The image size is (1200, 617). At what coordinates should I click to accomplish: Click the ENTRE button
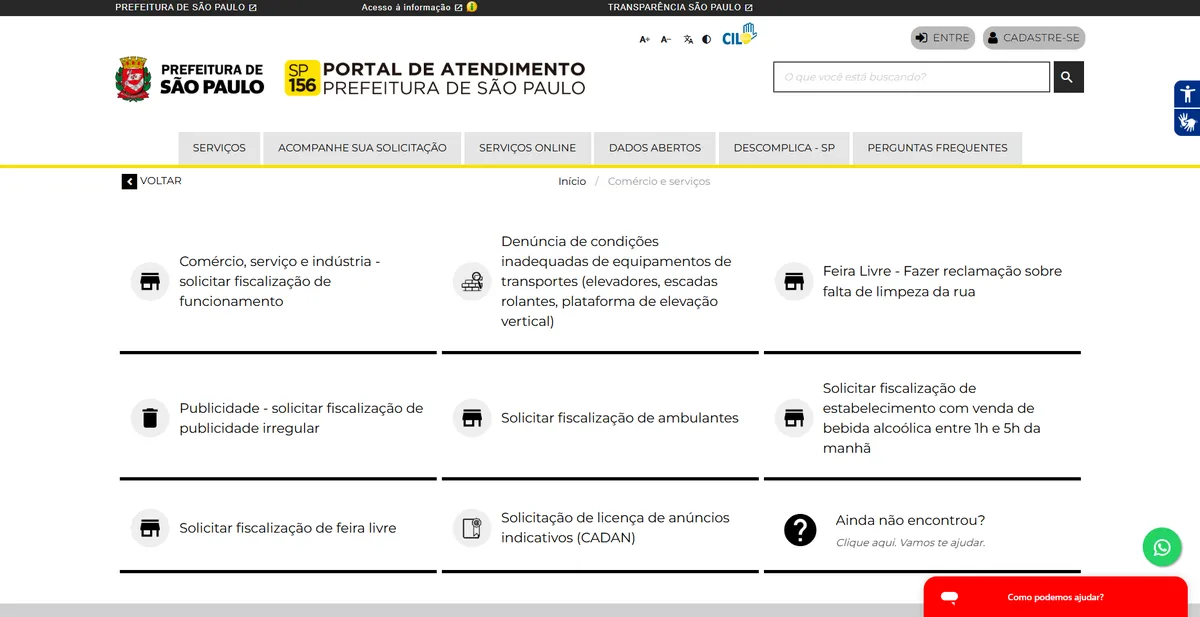[941, 37]
